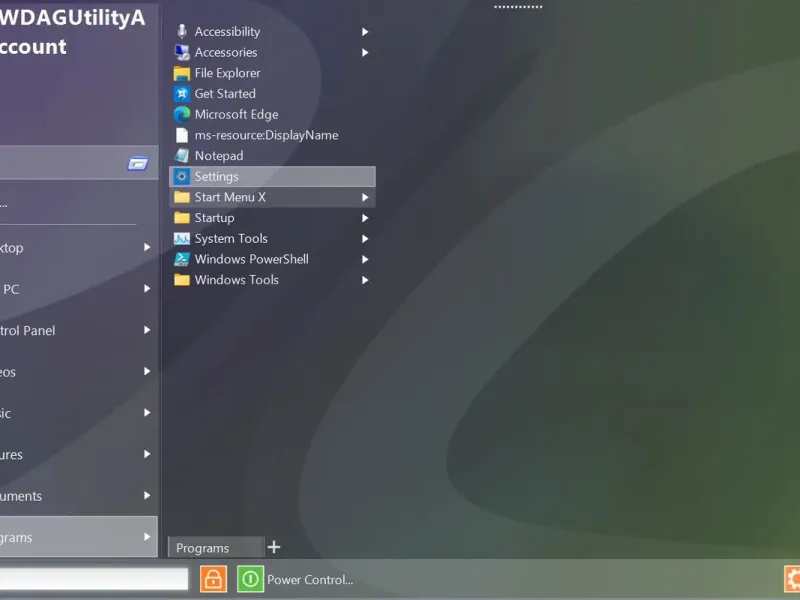Select the Settings entry in programs list
The image size is (800, 600).
coord(272,177)
